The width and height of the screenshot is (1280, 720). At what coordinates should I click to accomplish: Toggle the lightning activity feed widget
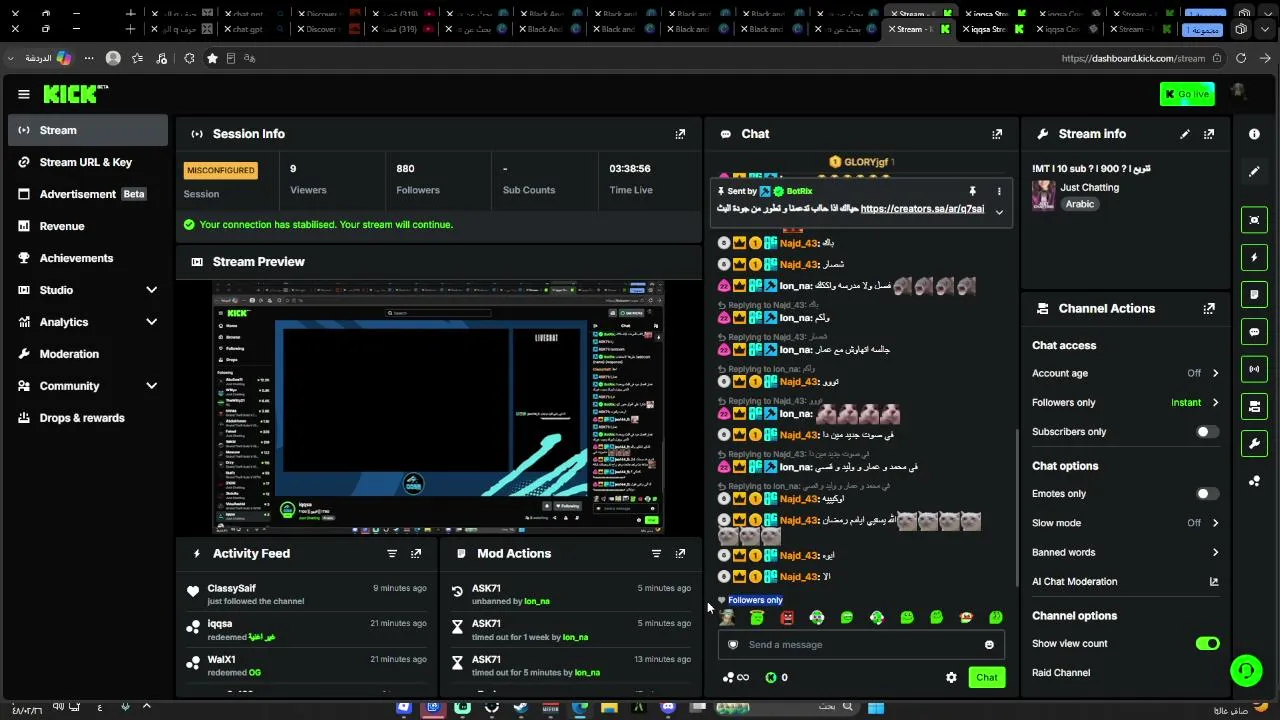point(1254,257)
